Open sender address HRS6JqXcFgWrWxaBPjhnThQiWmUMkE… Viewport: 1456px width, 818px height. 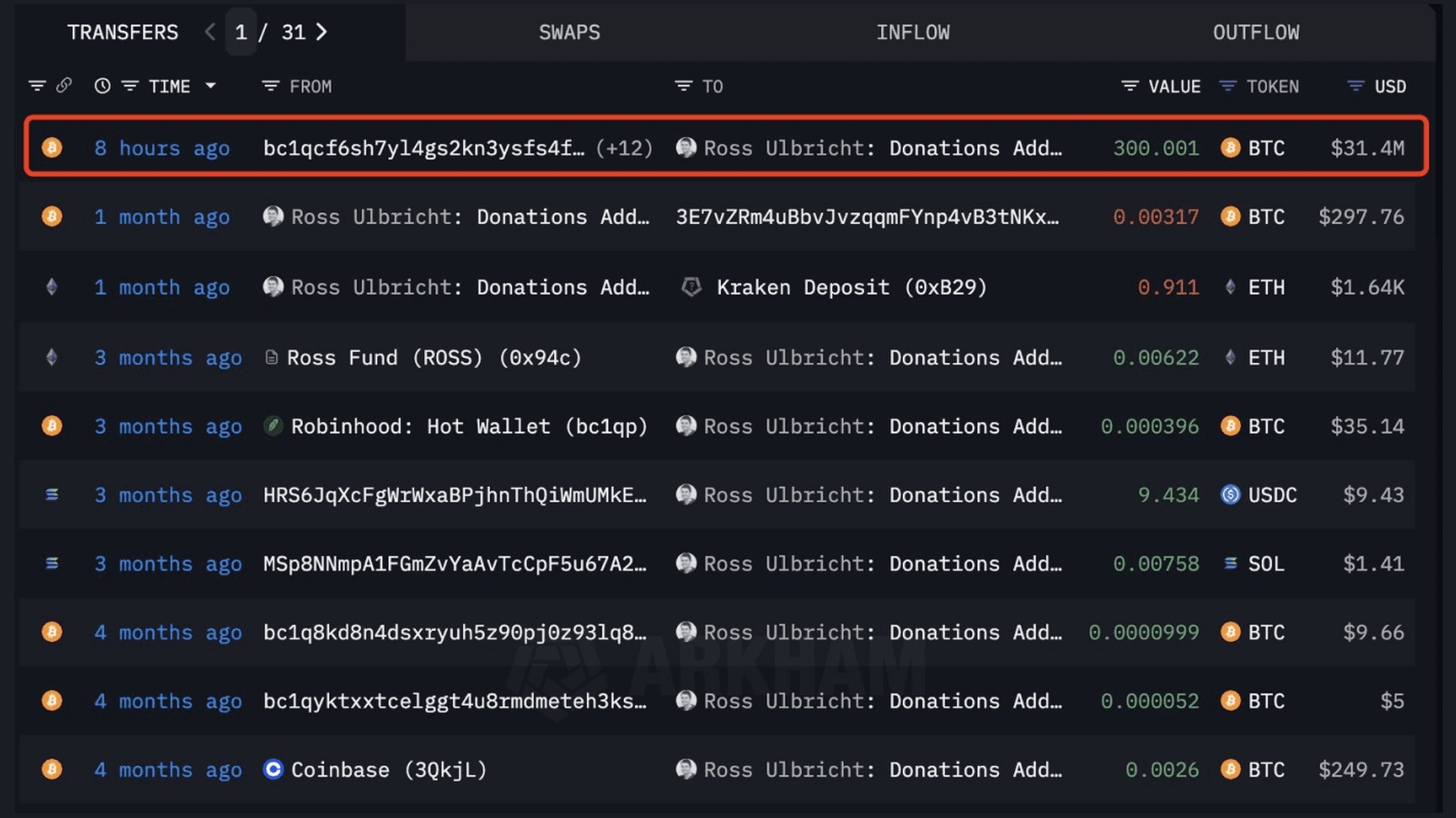pyautogui.click(x=455, y=495)
